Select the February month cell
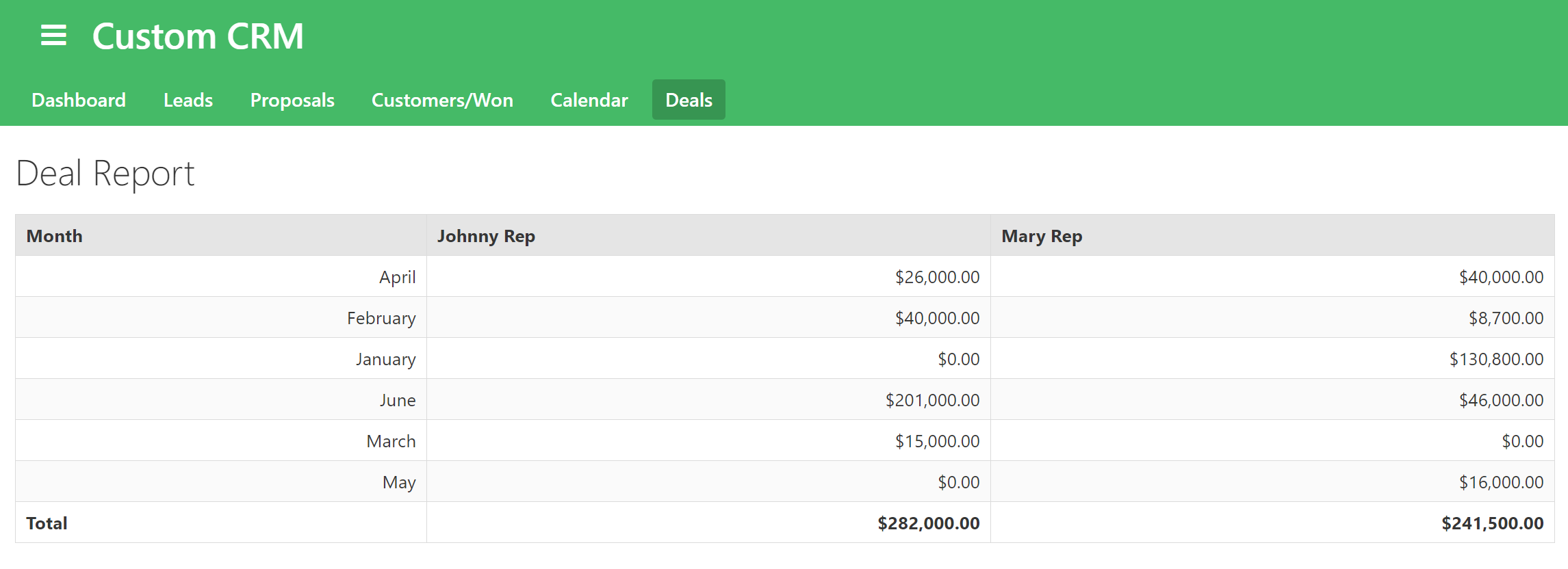 221,317
